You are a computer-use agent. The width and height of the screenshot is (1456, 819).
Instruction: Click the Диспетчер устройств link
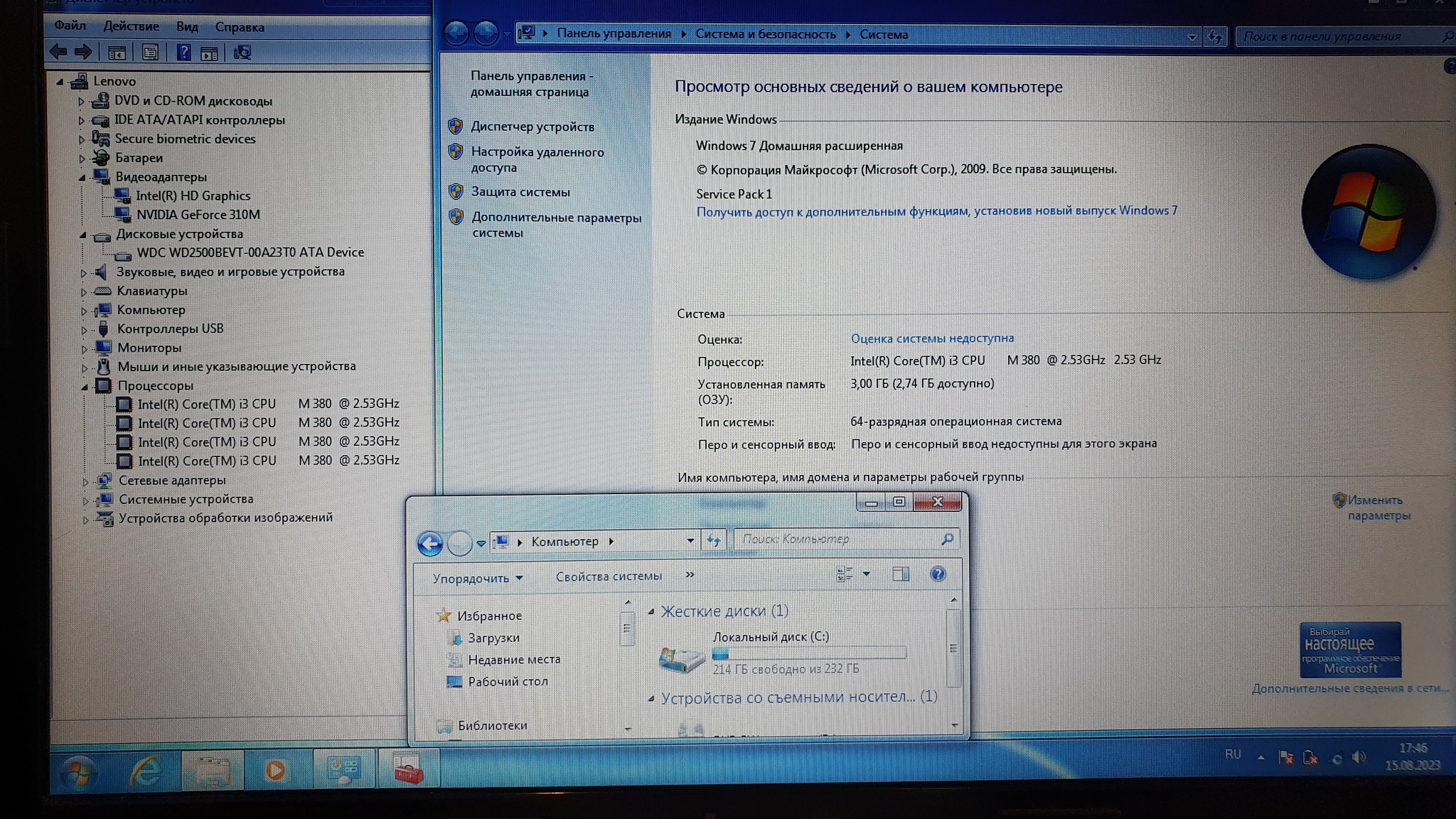tap(532, 127)
